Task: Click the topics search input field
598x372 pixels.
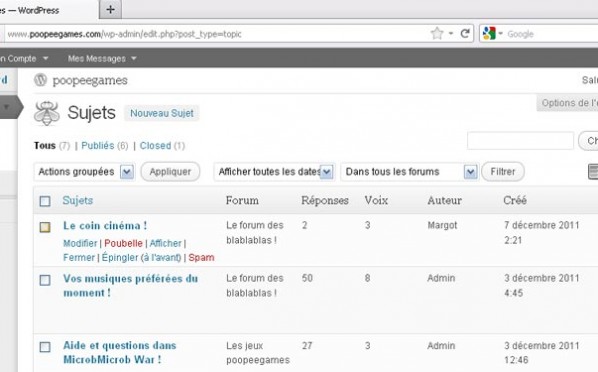Action: point(520,141)
